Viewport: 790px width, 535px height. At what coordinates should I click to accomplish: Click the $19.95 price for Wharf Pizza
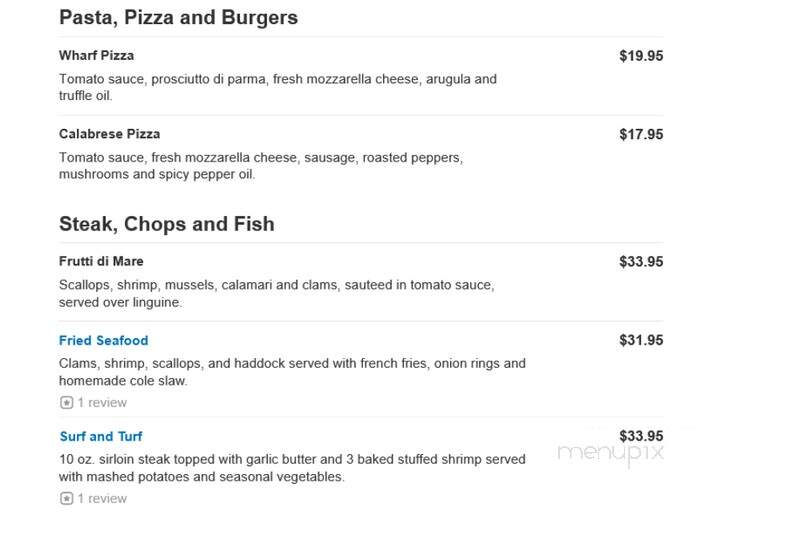(641, 56)
